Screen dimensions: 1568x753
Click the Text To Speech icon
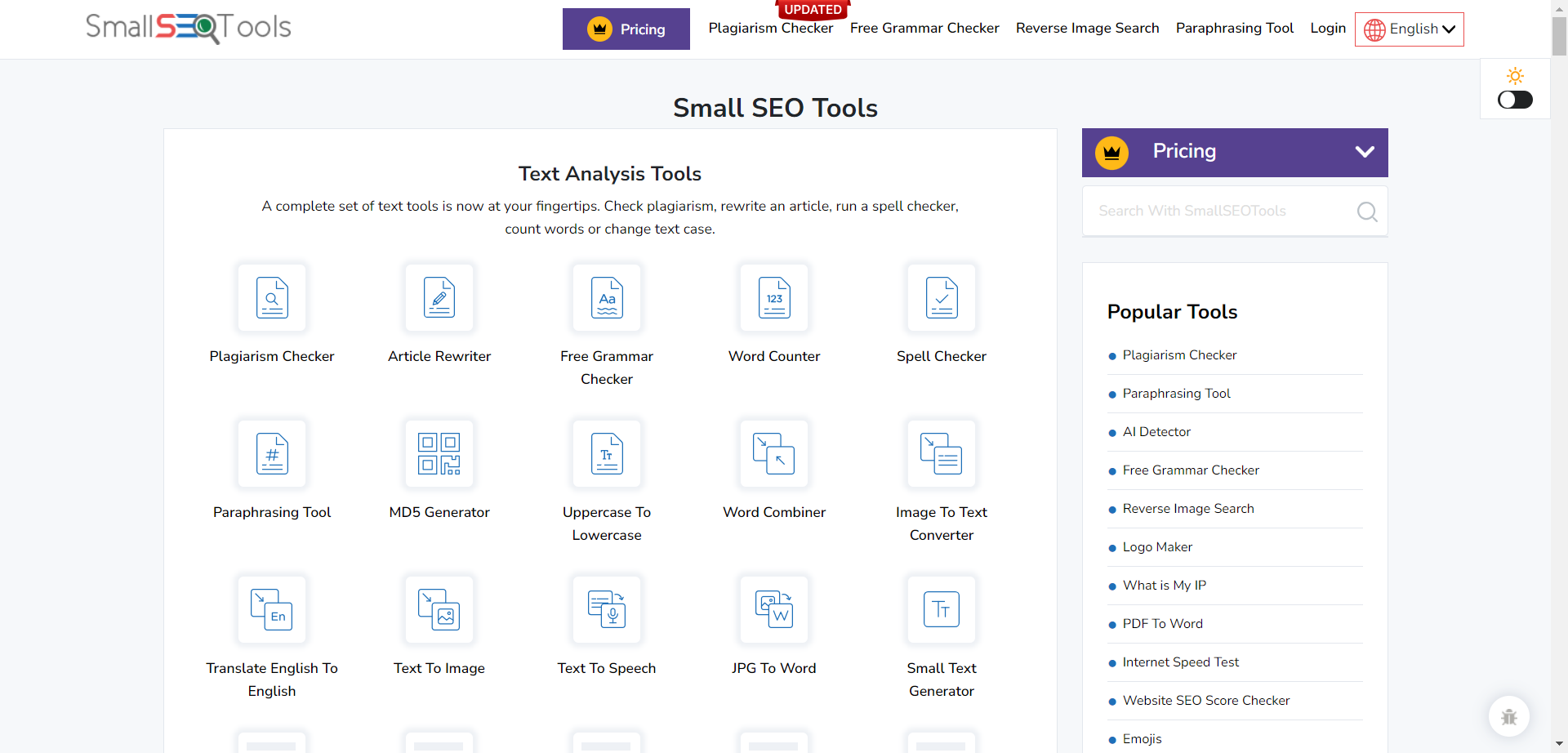607,609
